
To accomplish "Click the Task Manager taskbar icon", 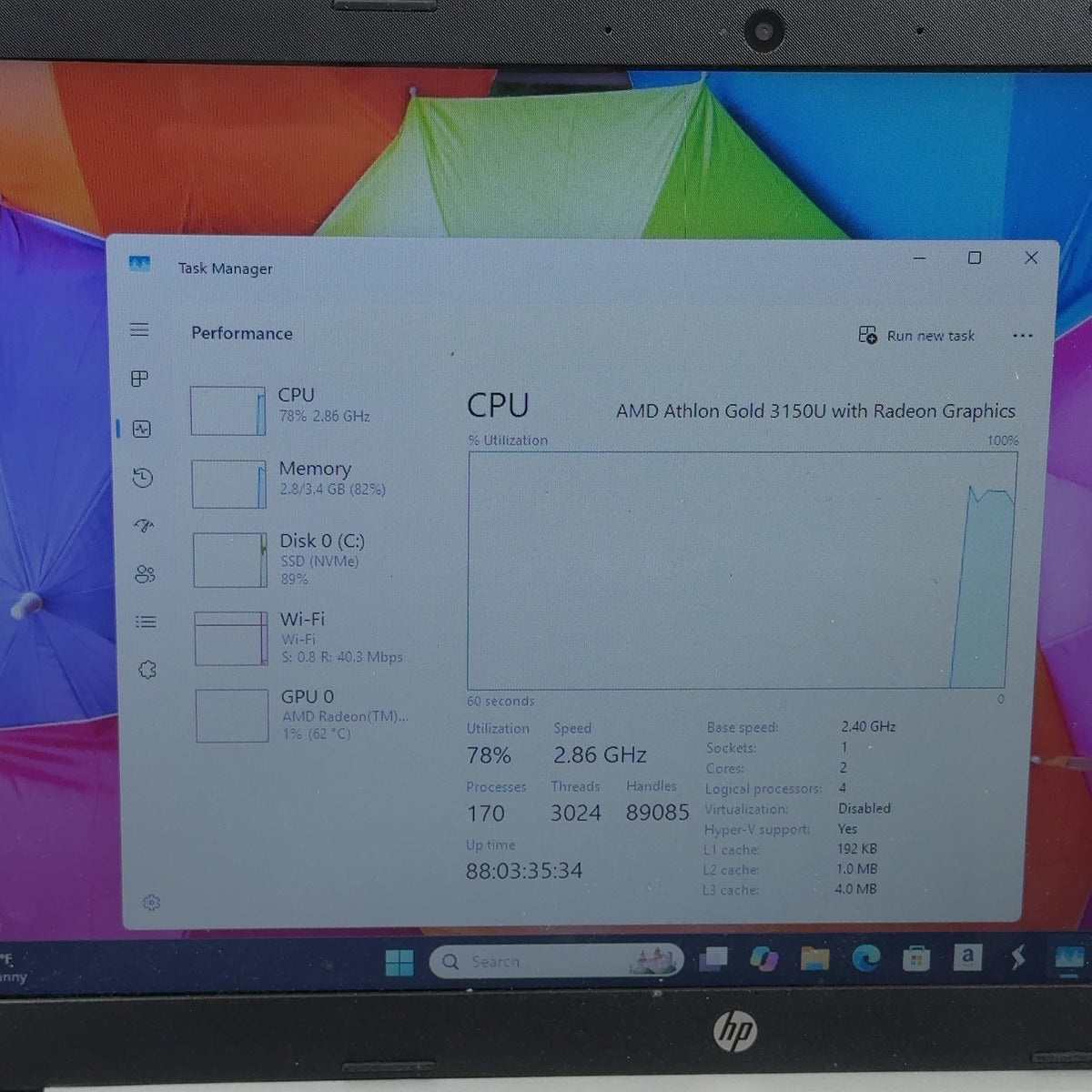I will tap(1069, 957).
